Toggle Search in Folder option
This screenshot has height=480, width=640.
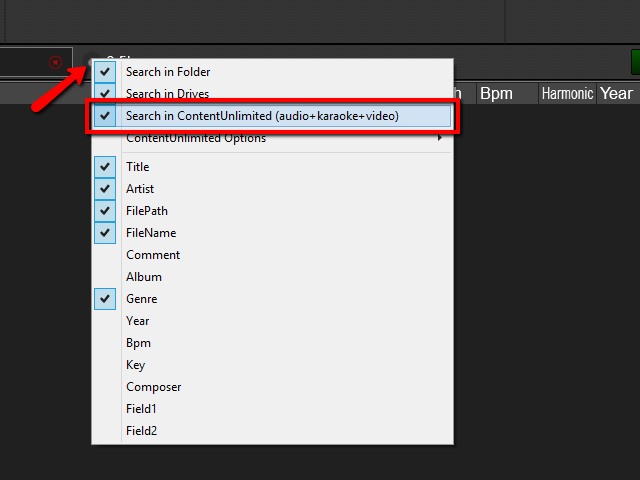[x=272, y=72]
